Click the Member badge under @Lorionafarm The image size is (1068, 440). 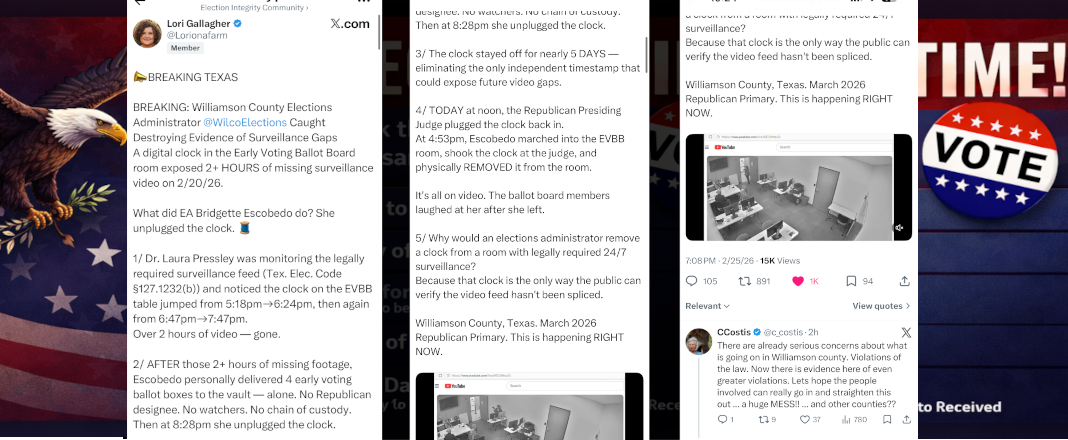185,48
